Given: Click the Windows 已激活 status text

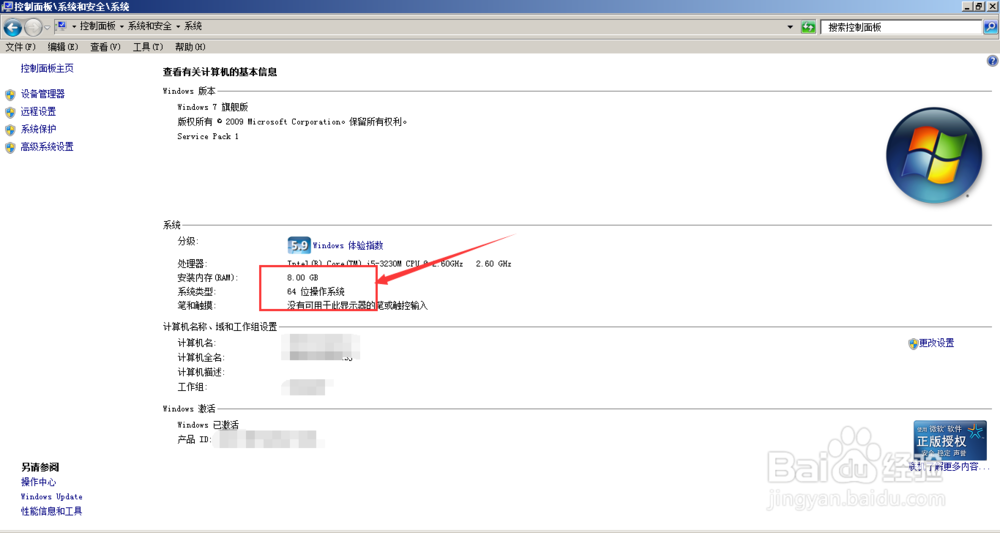Looking at the screenshot, I should pos(208,425).
